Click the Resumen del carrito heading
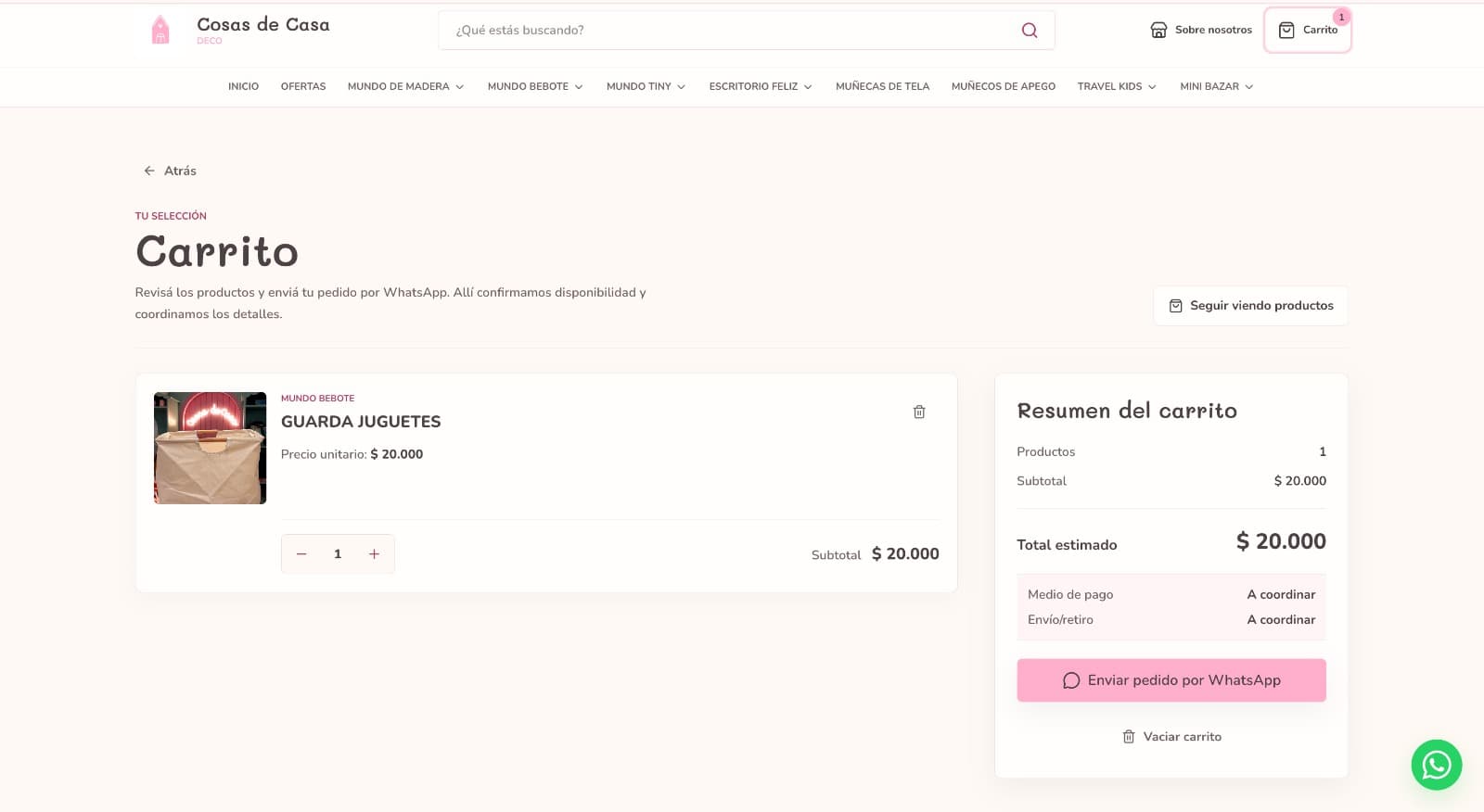Viewport: 1484px width, 812px height. click(1127, 411)
